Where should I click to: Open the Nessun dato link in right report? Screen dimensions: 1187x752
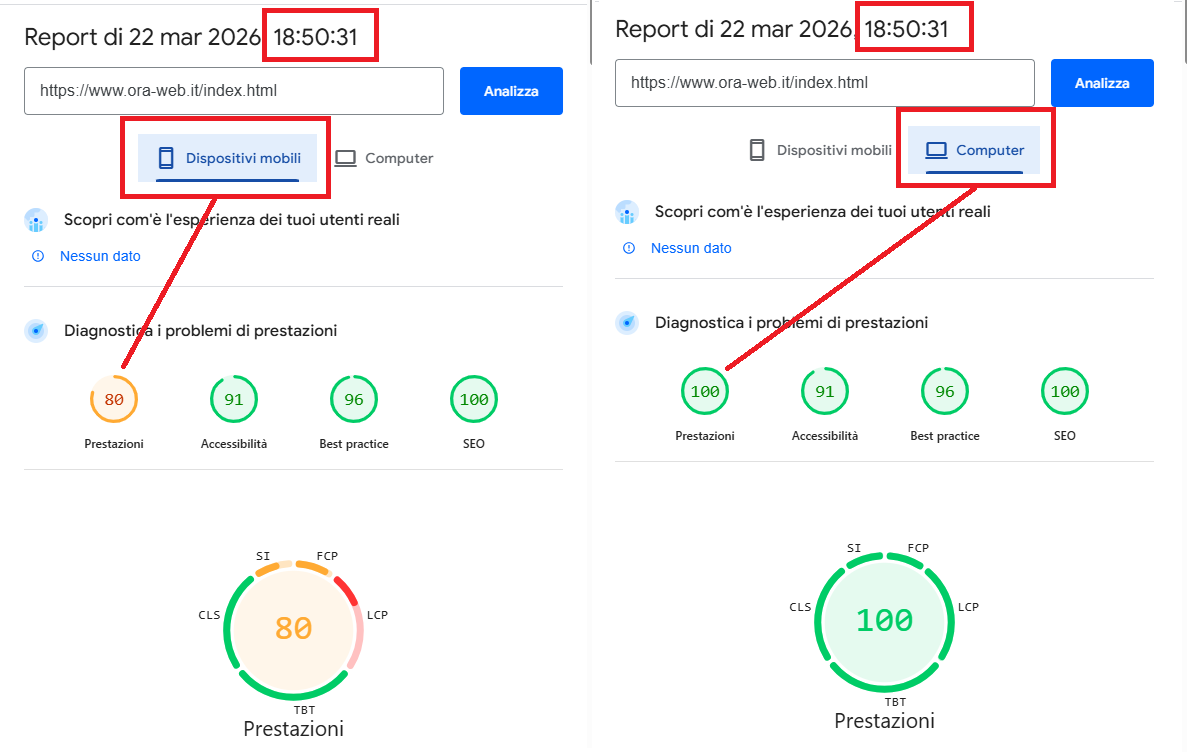(x=691, y=248)
